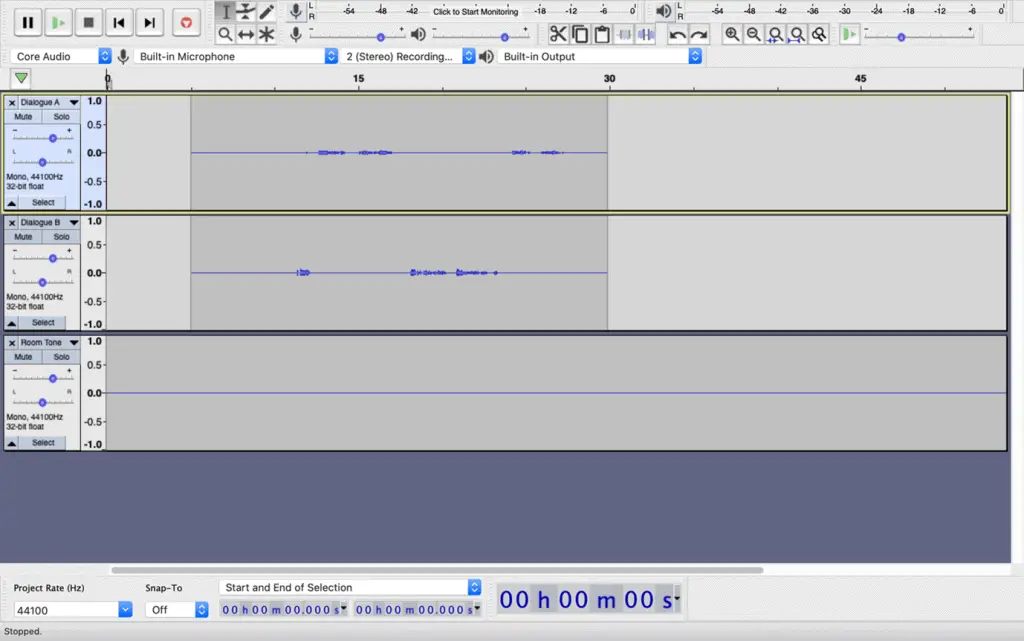Close the Dialogue A track
Viewport: 1024px width, 641px height.
(12, 102)
